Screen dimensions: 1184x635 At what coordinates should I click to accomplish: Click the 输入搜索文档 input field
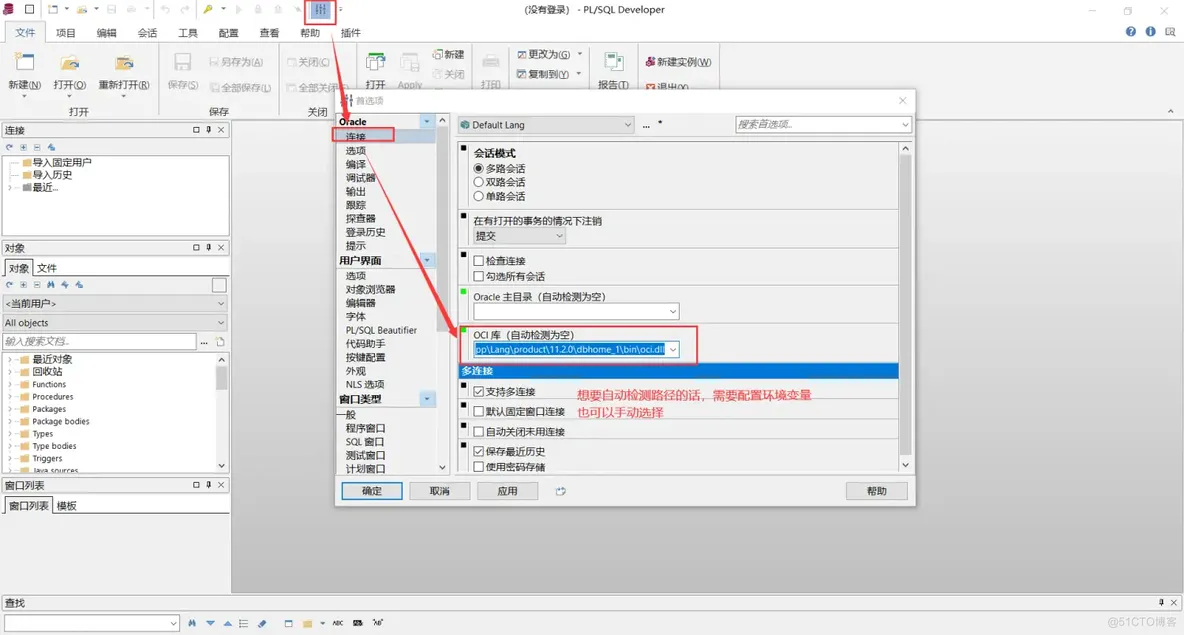100,341
